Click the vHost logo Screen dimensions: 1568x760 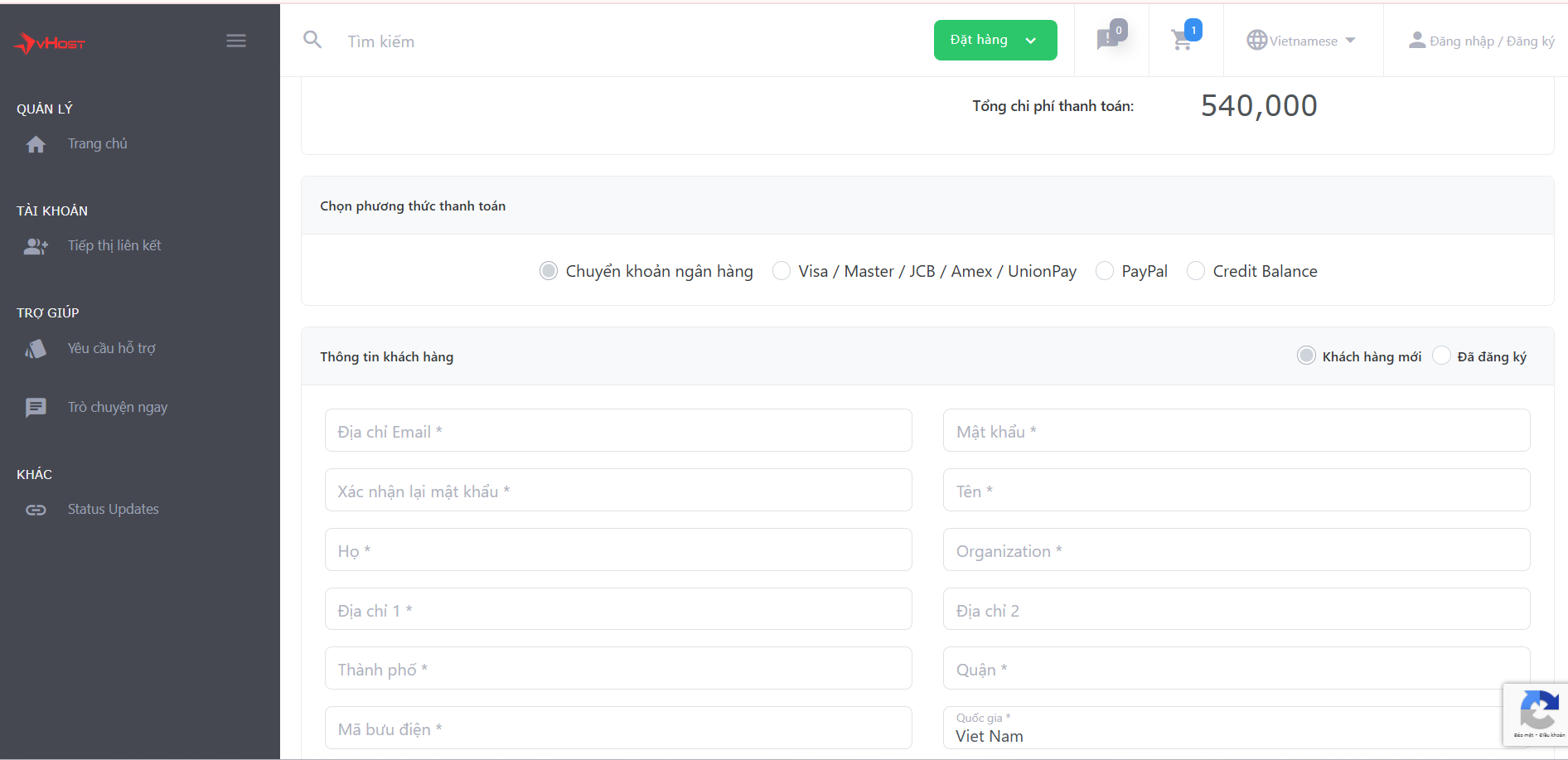(x=50, y=42)
